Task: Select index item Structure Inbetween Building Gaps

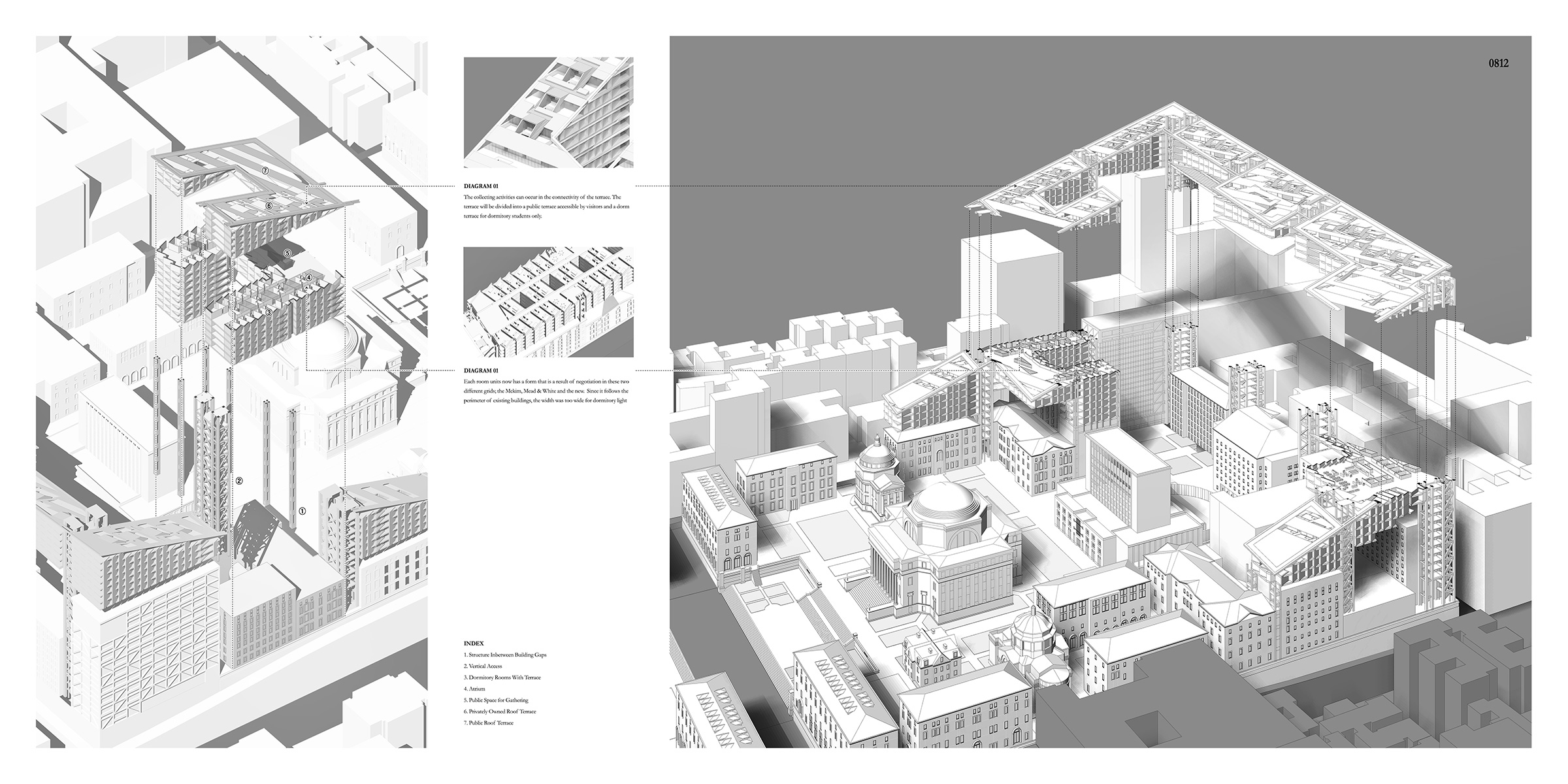Action: 504,655
